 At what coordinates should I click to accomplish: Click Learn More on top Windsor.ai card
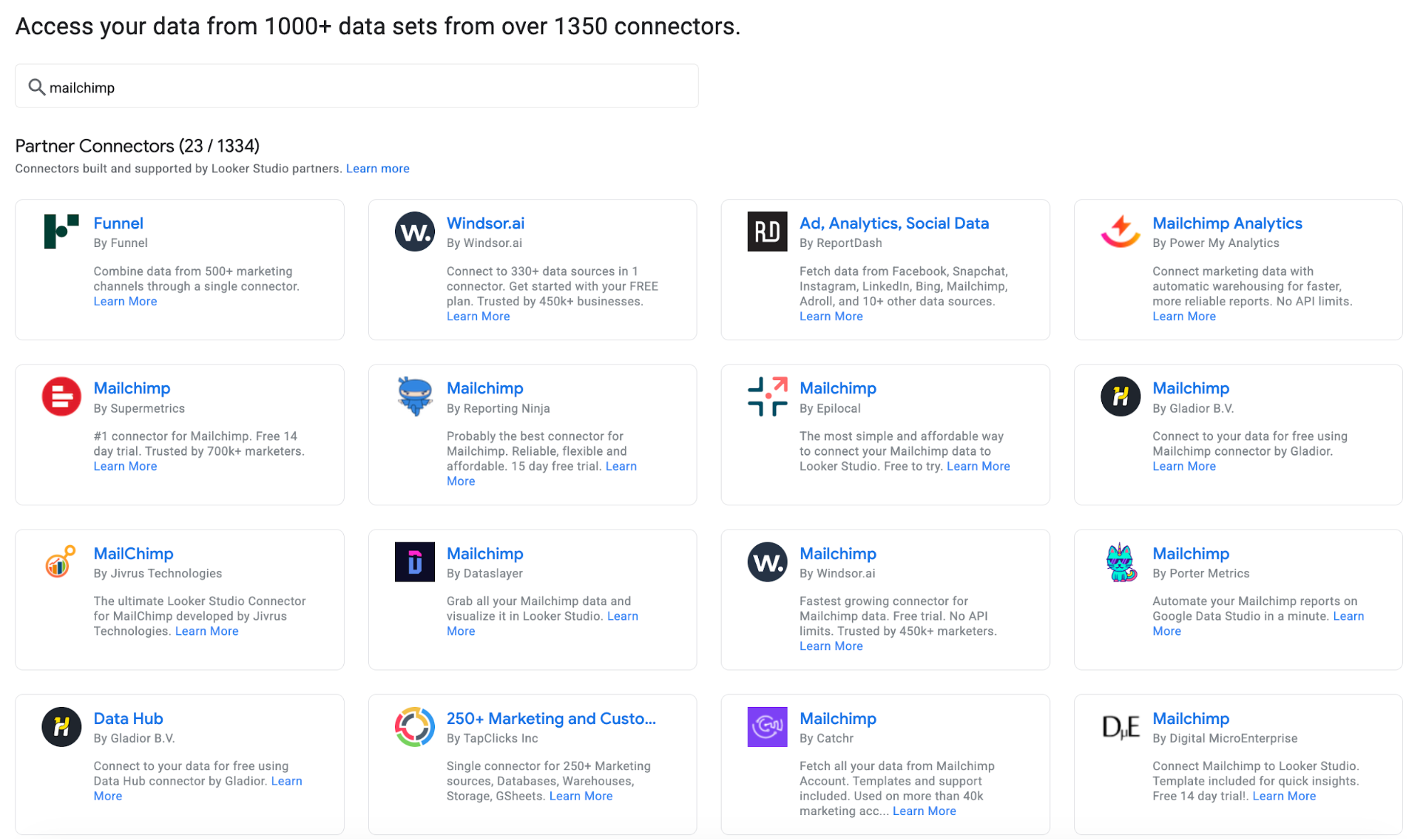(x=478, y=316)
